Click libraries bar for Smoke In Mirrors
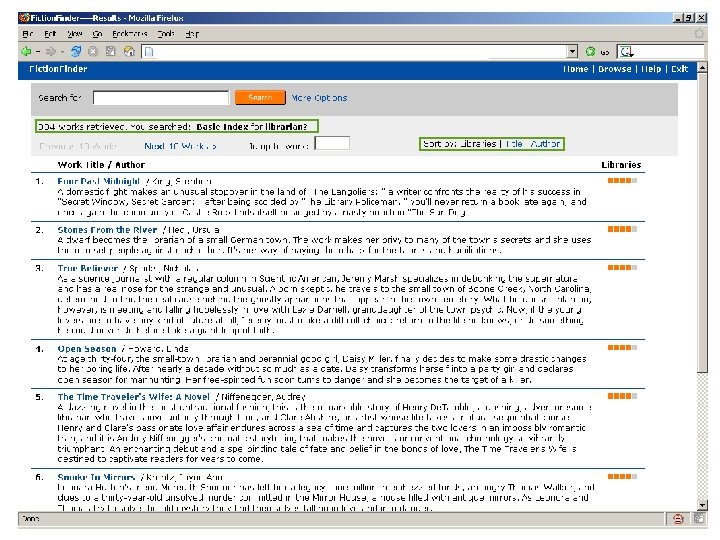This screenshot has height=540, width=720. click(622, 477)
